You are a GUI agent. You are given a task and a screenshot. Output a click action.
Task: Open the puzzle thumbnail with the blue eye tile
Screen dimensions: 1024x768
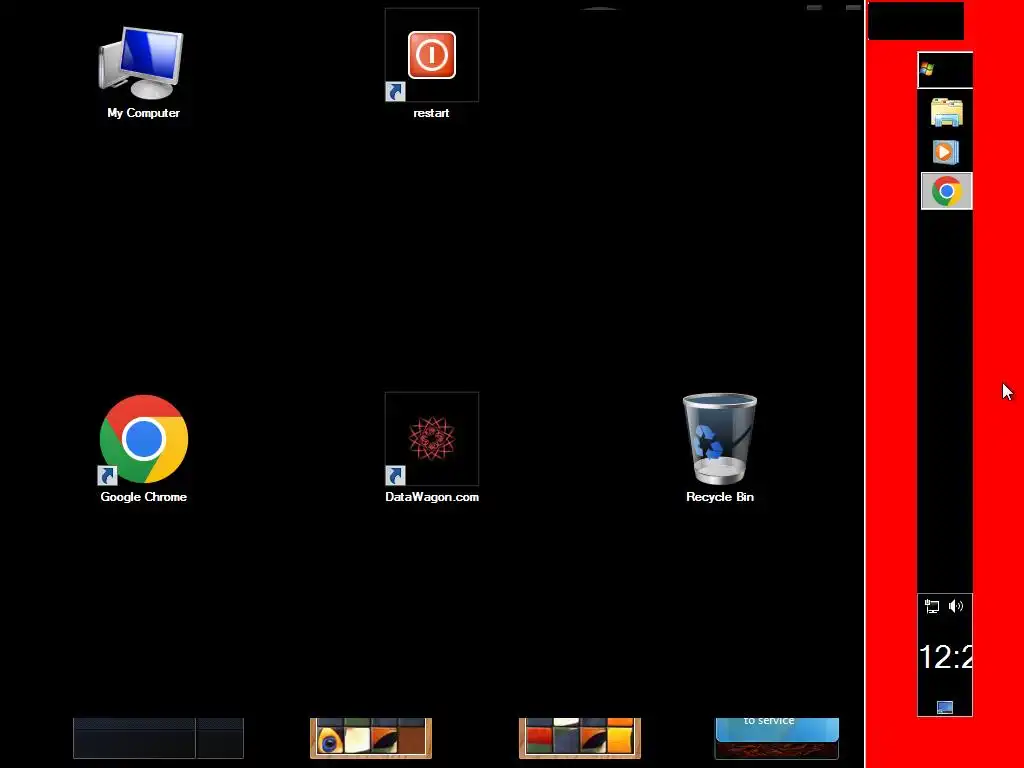tap(371, 738)
